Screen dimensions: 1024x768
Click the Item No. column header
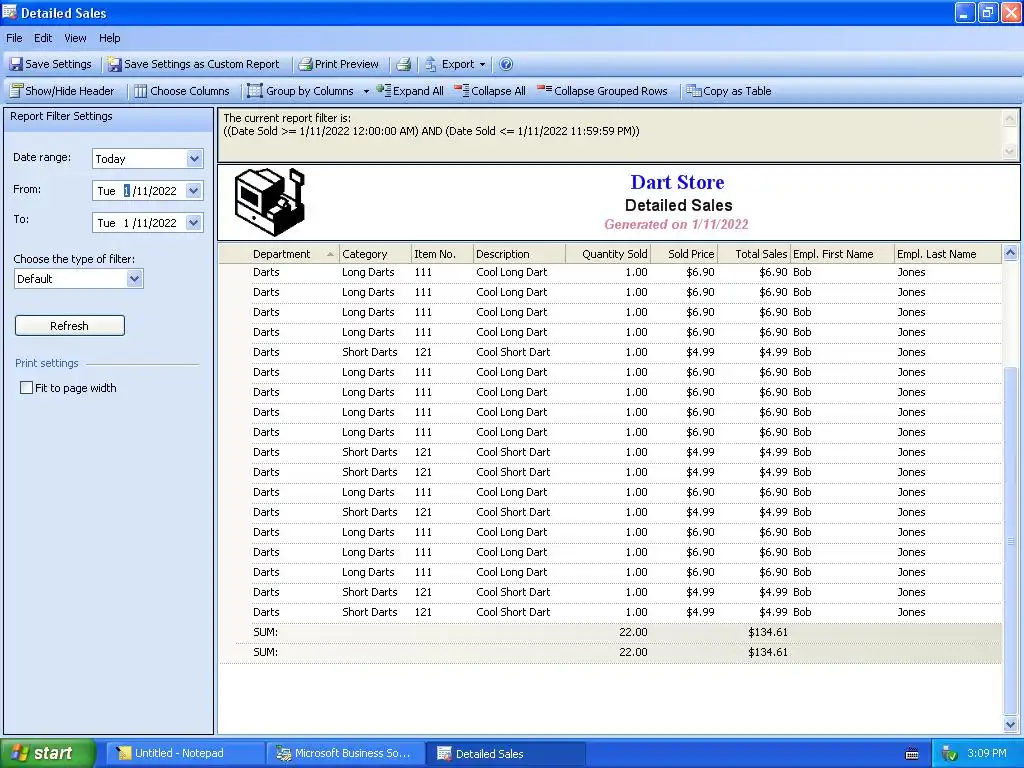[x=441, y=254]
